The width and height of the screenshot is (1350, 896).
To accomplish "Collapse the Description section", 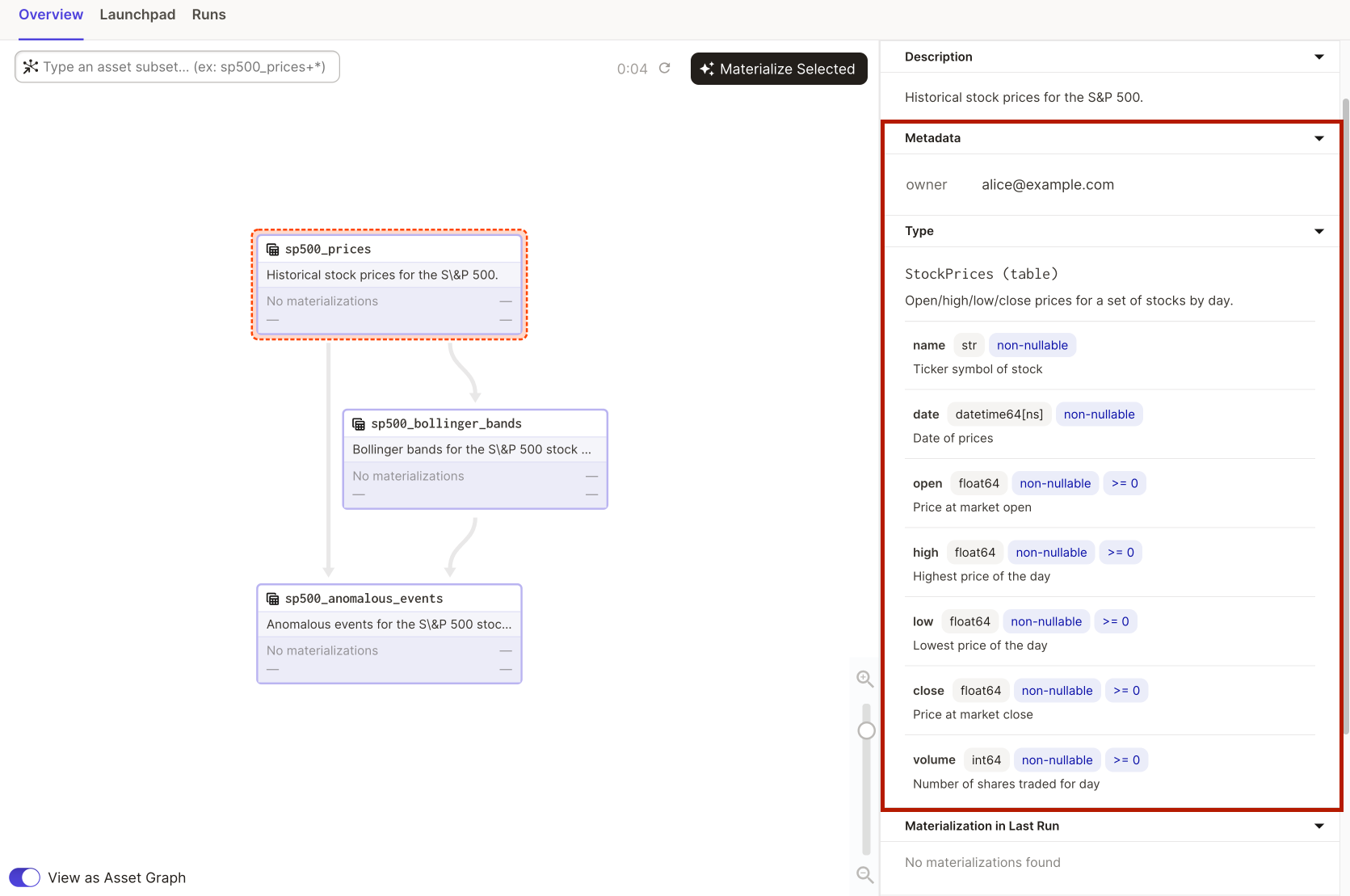I will tap(1319, 57).
